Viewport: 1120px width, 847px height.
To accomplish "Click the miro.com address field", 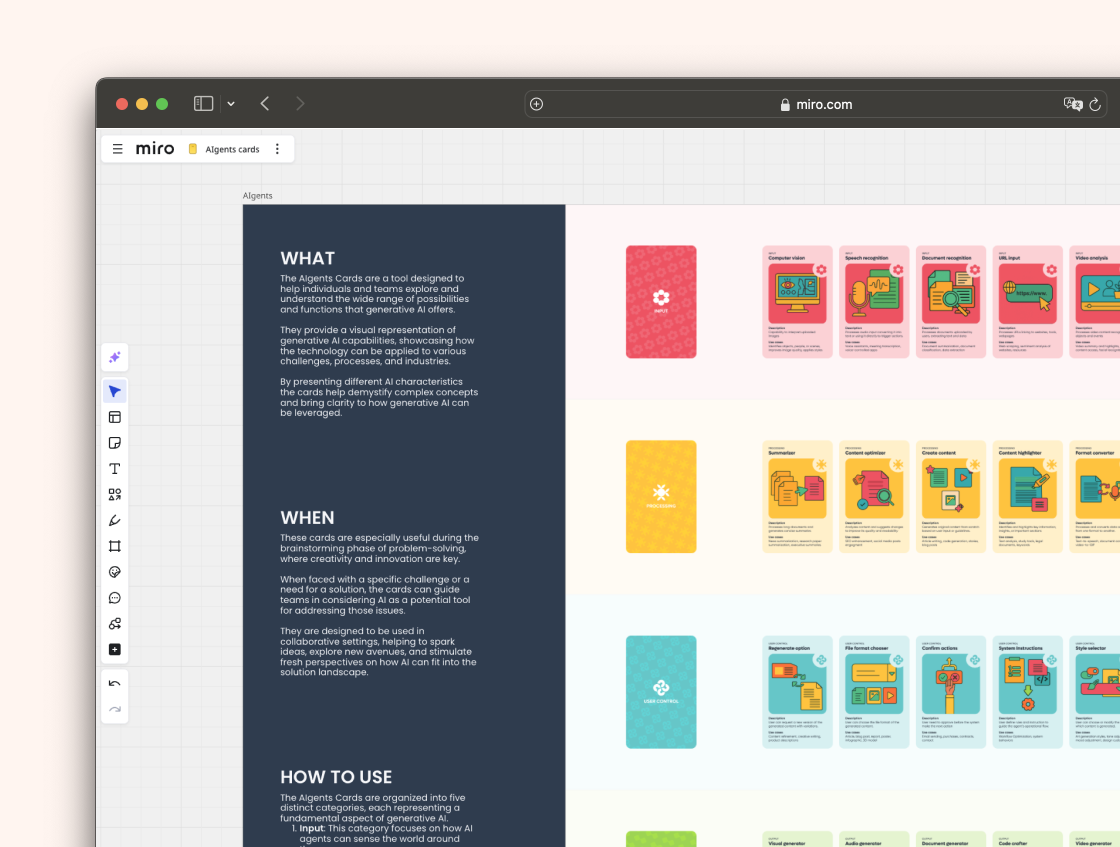I will click(x=816, y=104).
